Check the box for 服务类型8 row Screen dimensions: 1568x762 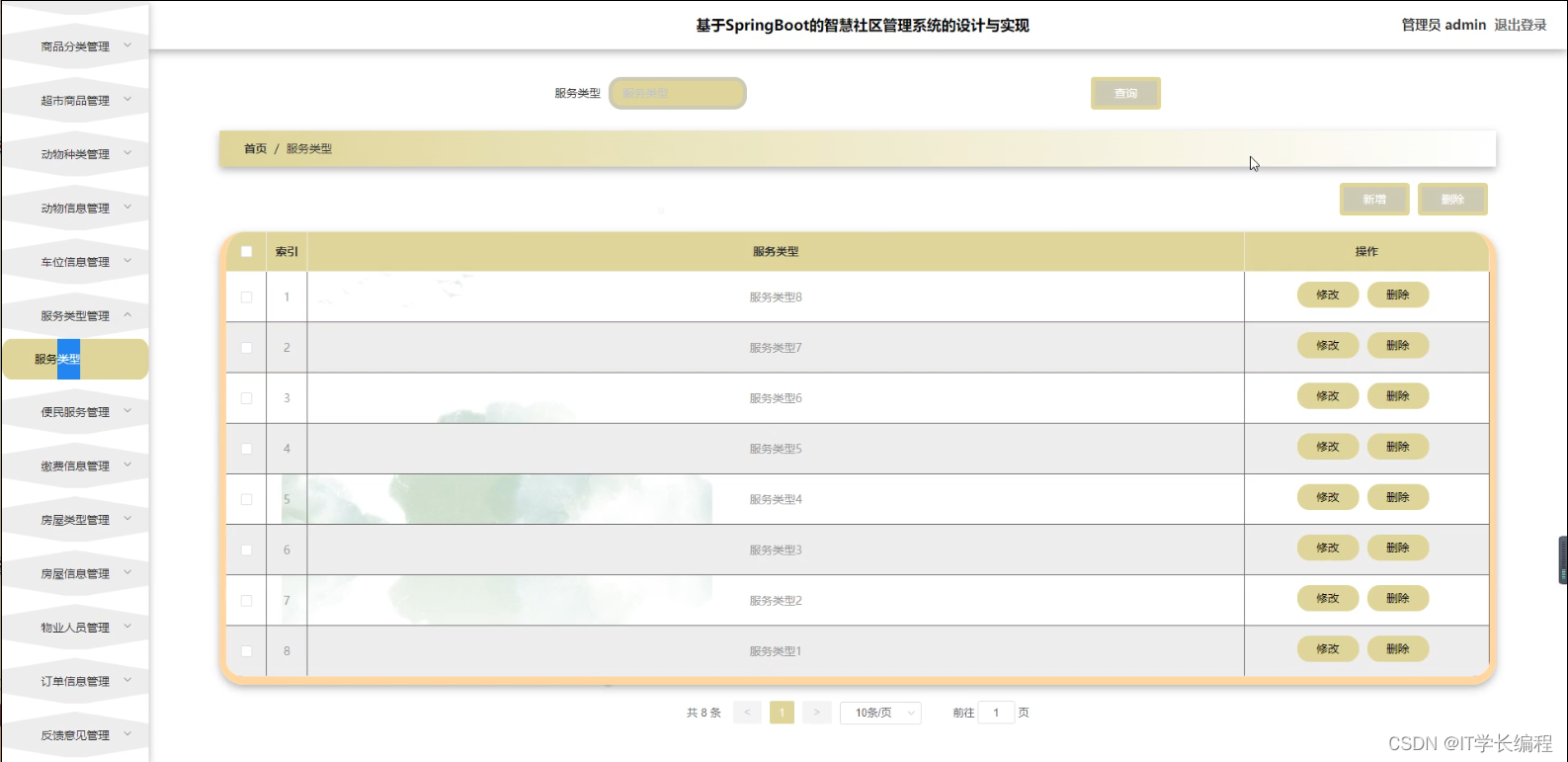(246, 296)
